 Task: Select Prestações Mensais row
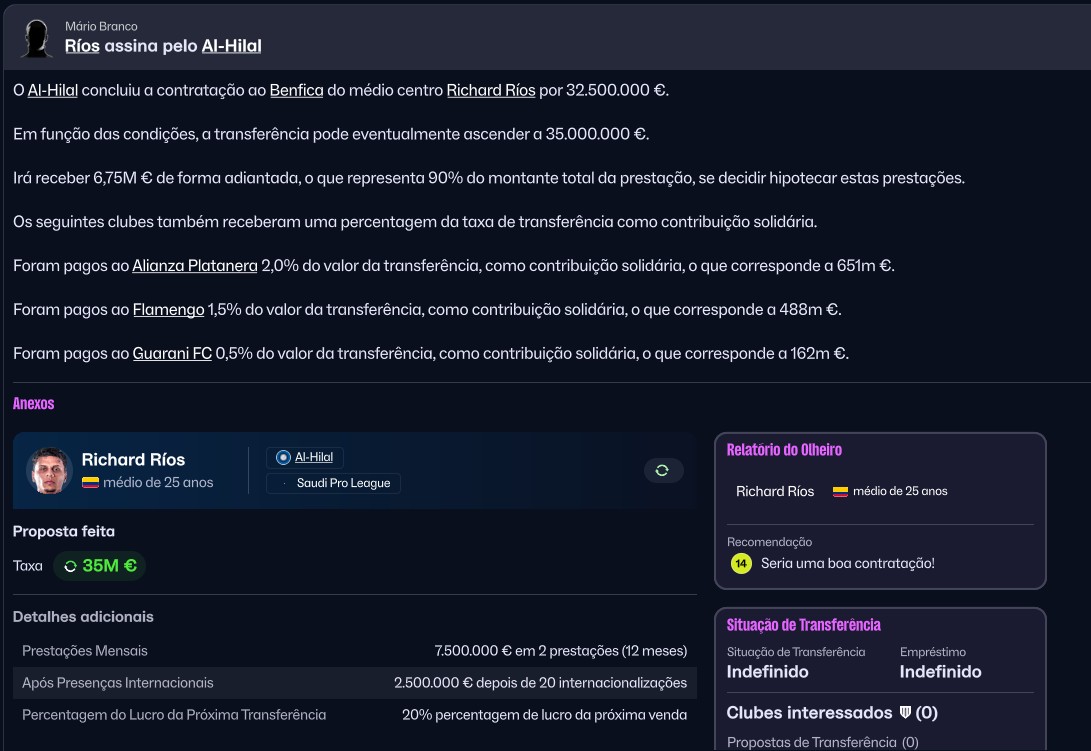pyautogui.click(x=355, y=651)
